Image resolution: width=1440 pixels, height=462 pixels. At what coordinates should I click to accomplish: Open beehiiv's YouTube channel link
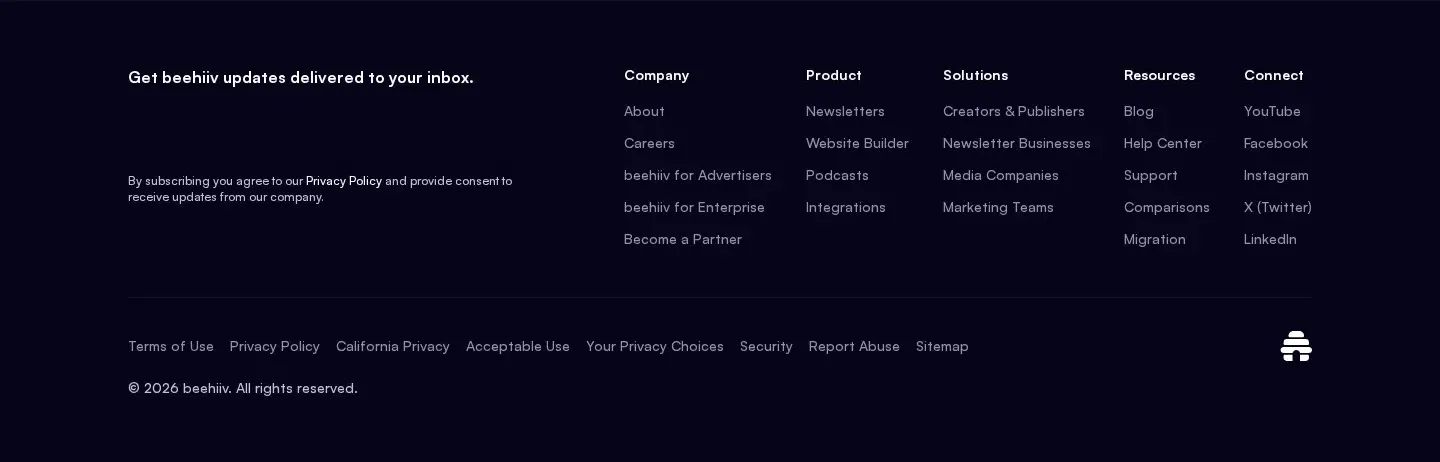[1272, 111]
